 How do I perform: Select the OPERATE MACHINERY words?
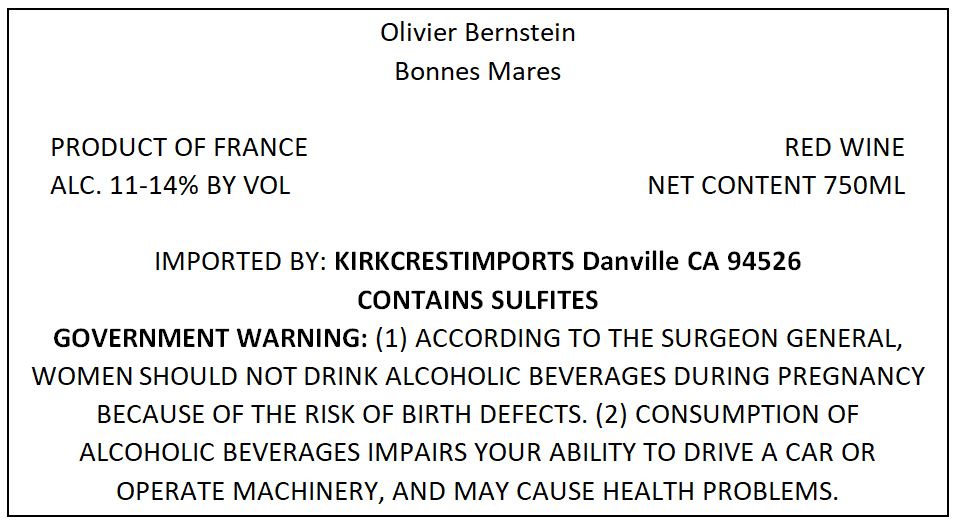250,491
